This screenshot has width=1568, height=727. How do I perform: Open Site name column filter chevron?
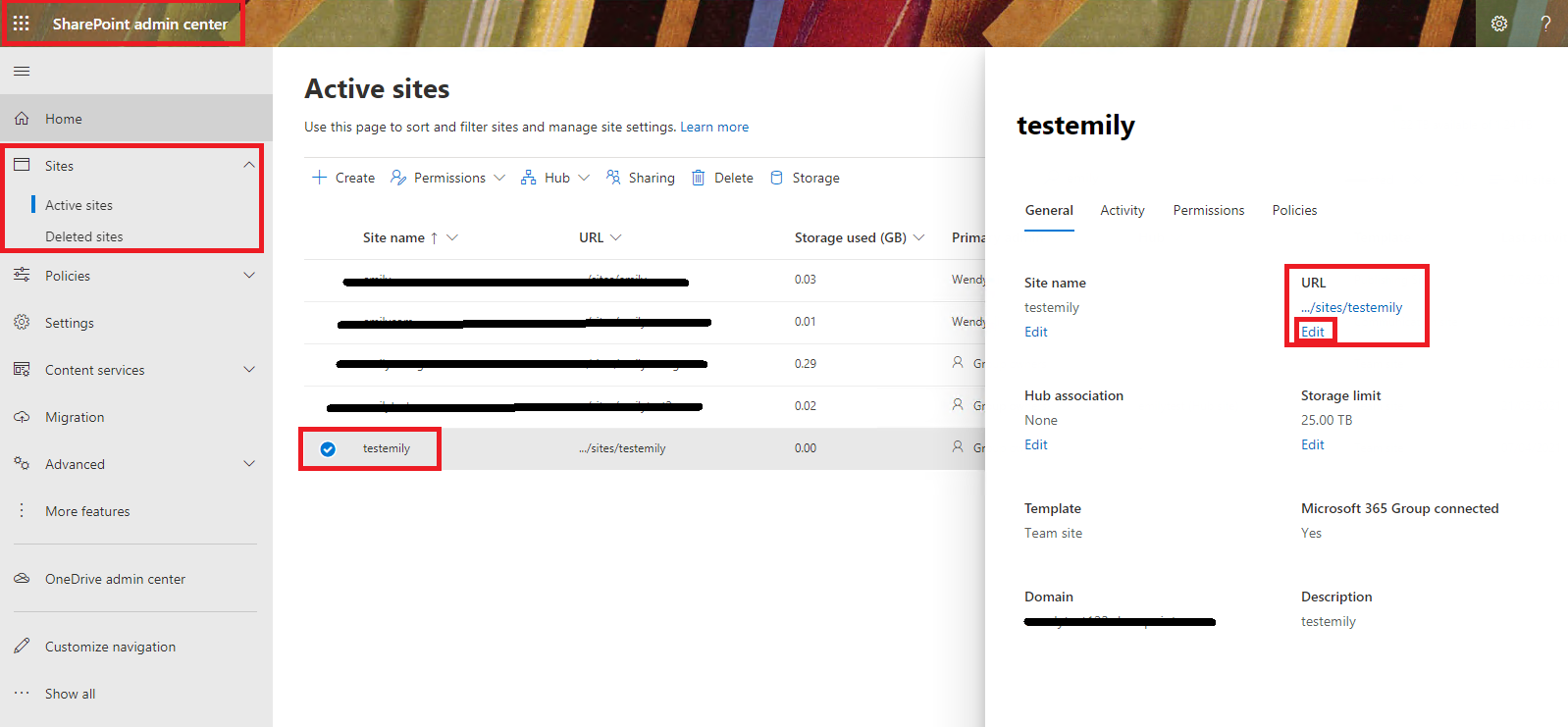pos(452,237)
